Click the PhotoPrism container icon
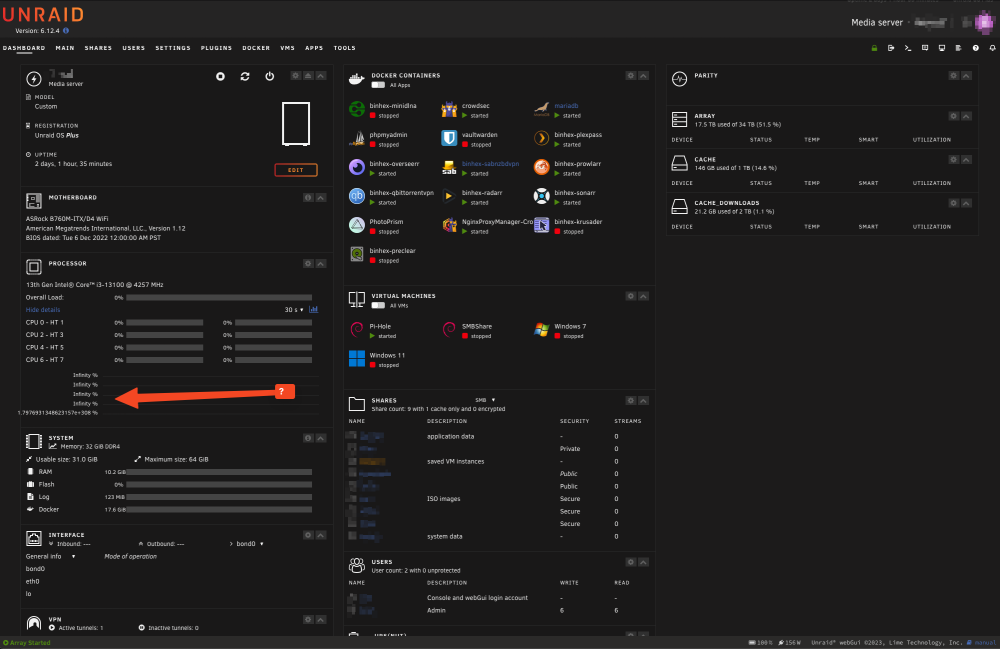The image size is (1000, 649). point(357,225)
